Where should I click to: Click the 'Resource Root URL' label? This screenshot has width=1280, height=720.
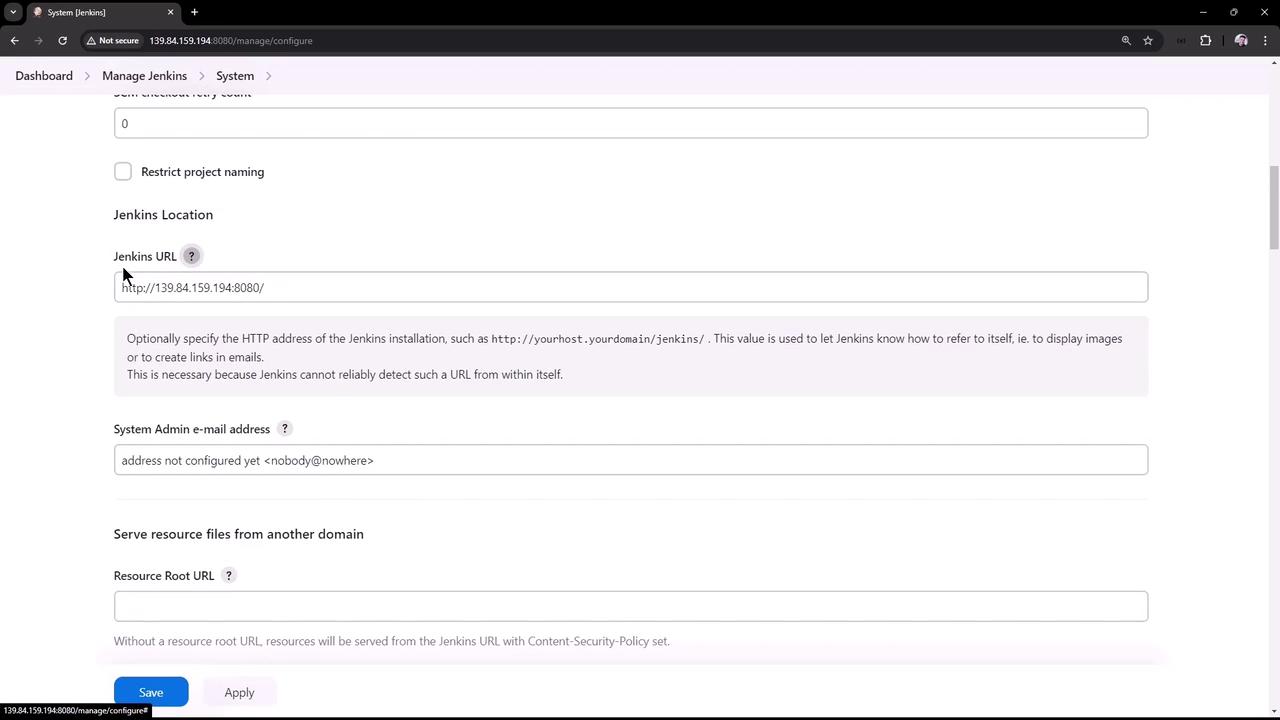click(x=164, y=576)
